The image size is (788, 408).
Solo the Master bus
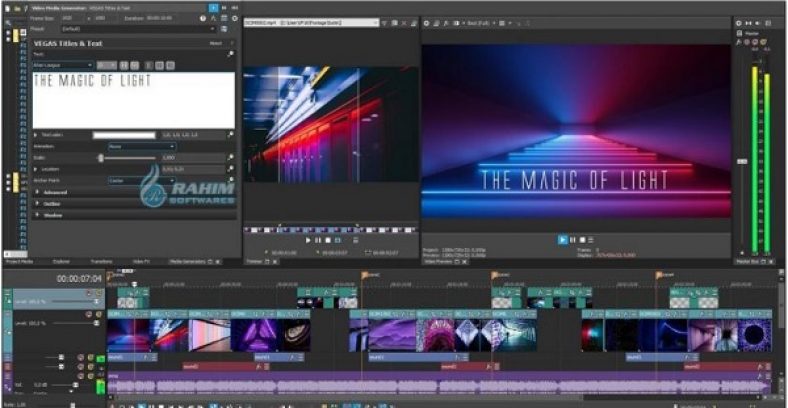point(763,42)
